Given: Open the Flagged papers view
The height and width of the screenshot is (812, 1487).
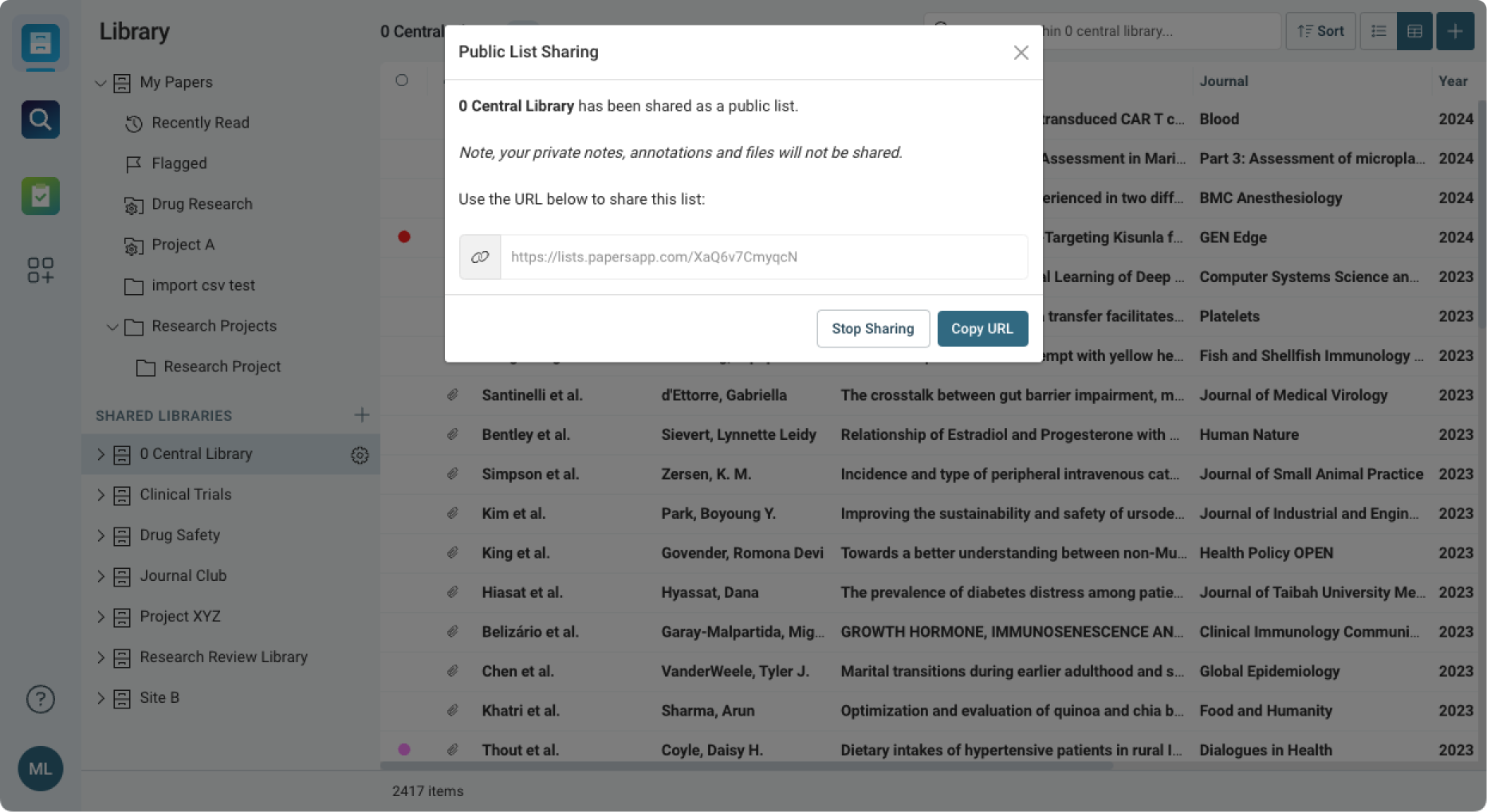Looking at the screenshot, I should 179,163.
